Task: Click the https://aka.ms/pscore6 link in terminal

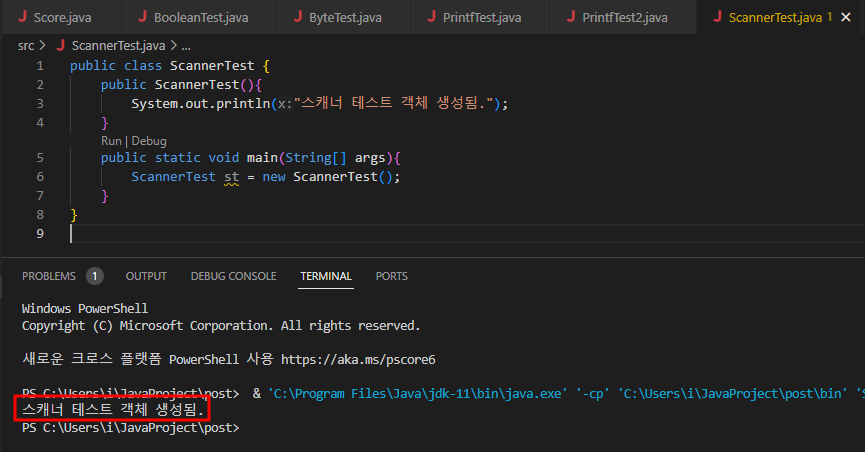Action: point(358,360)
